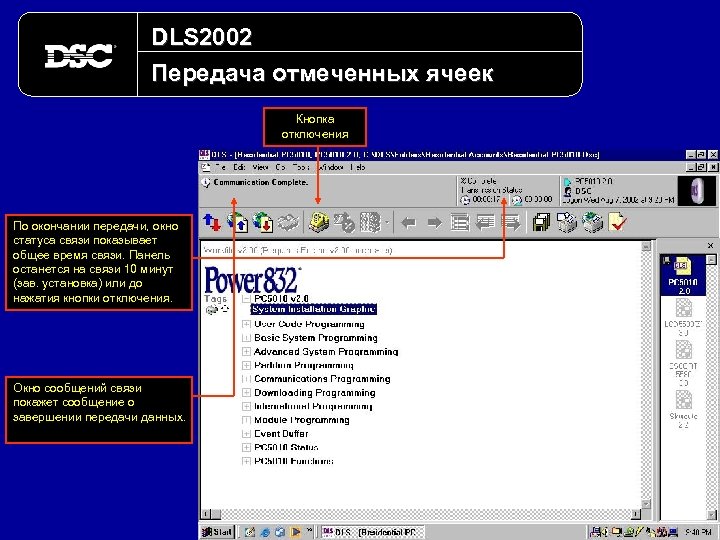This screenshot has height=540, width=720.
Task: Open the File menu
Action: (221, 167)
